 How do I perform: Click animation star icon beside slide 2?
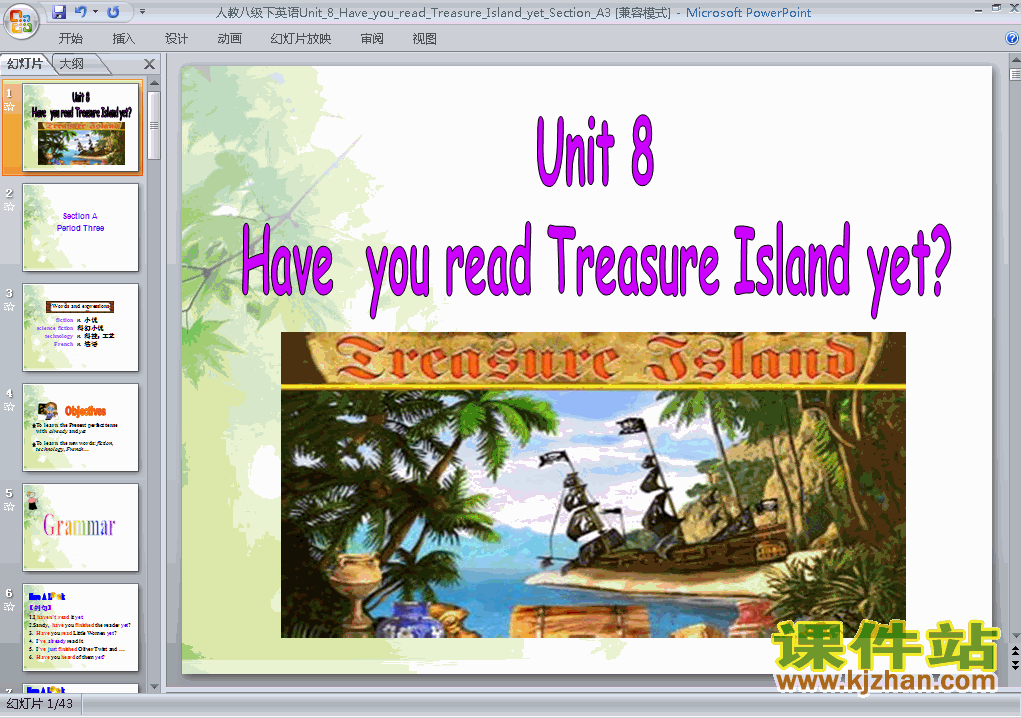[x=9, y=207]
